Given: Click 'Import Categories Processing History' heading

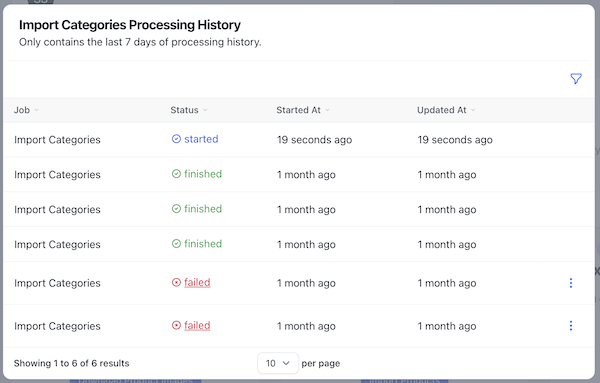Looking at the screenshot, I should click(130, 25).
